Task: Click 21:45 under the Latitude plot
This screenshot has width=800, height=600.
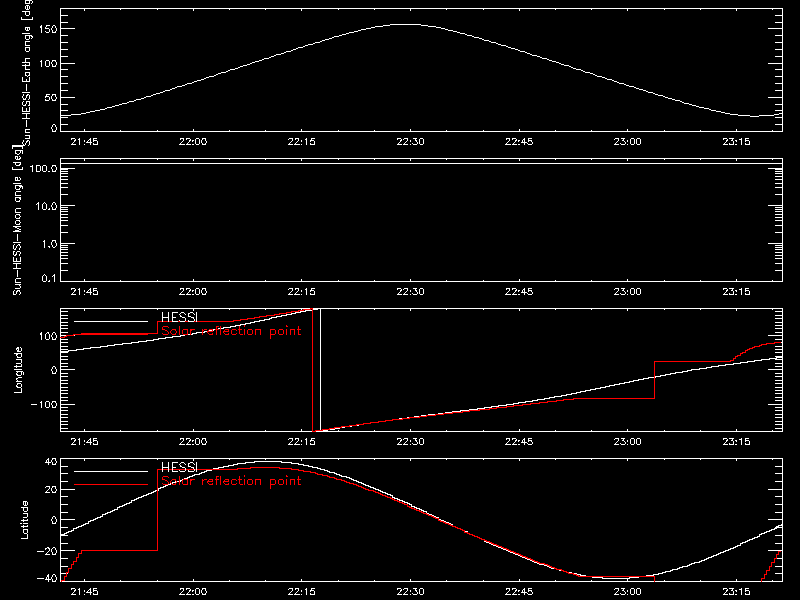Action: coord(84,592)
